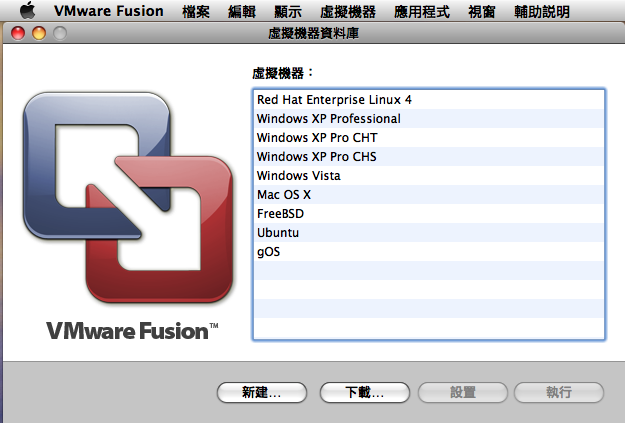
Task: Click the 下載... button
Action: (x=365, y=393)
